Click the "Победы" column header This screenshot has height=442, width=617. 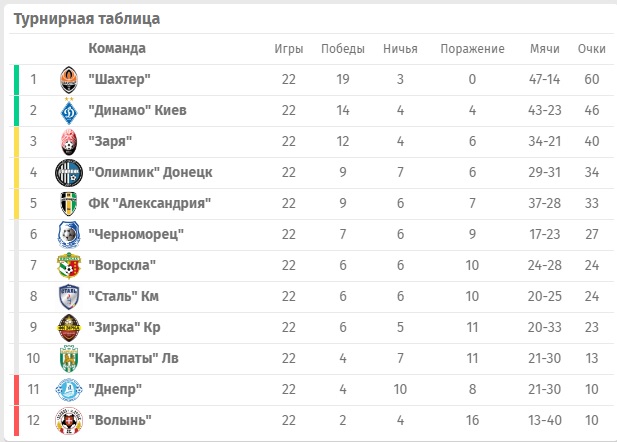tap(343, 49)
